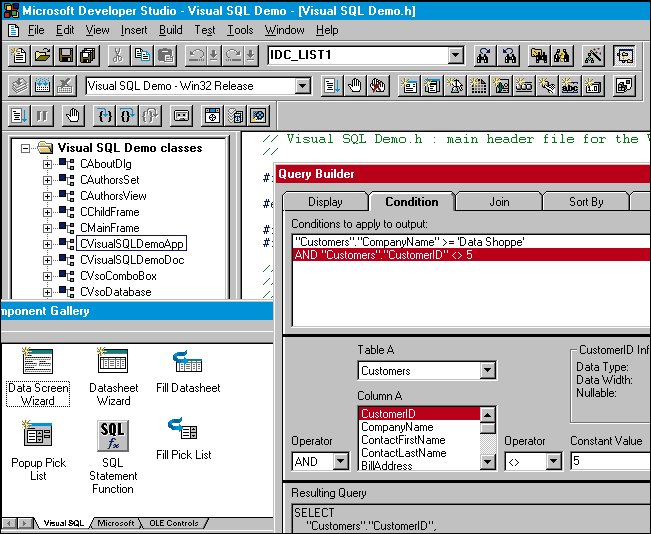
Task: Open the Insert menu
Action: 134,30
